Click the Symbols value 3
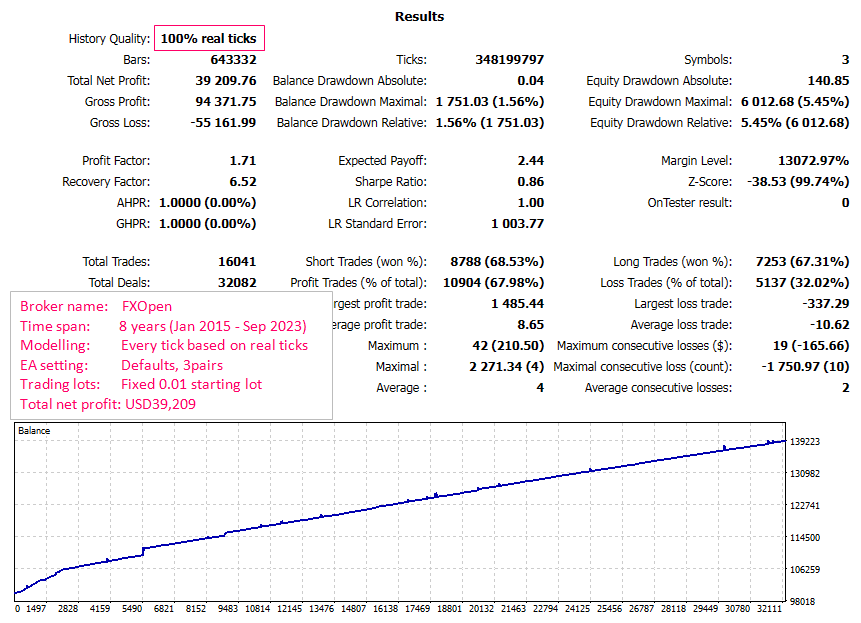The height and width of the screenshot is (623, 861). click(x=846, y=60)
